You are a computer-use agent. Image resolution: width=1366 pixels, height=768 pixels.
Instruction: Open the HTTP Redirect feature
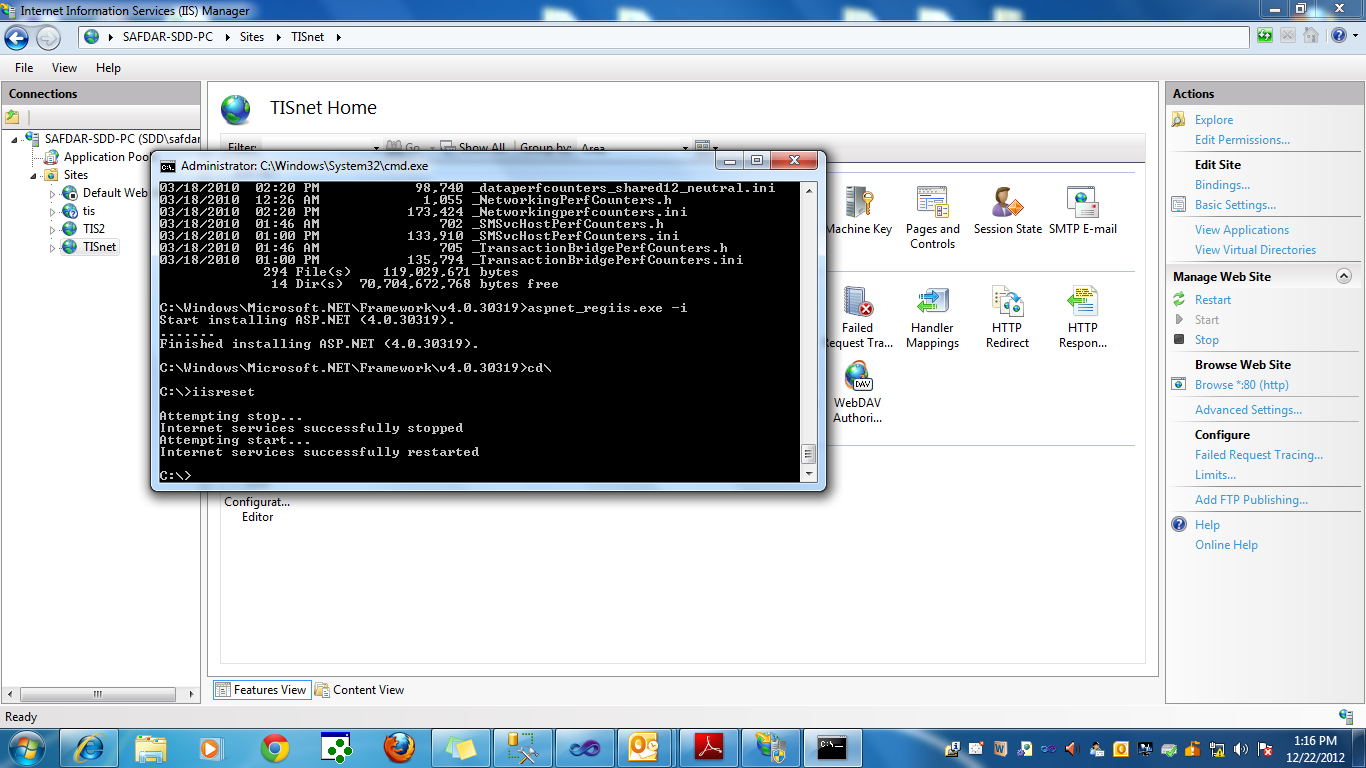tap(1007, 317)
